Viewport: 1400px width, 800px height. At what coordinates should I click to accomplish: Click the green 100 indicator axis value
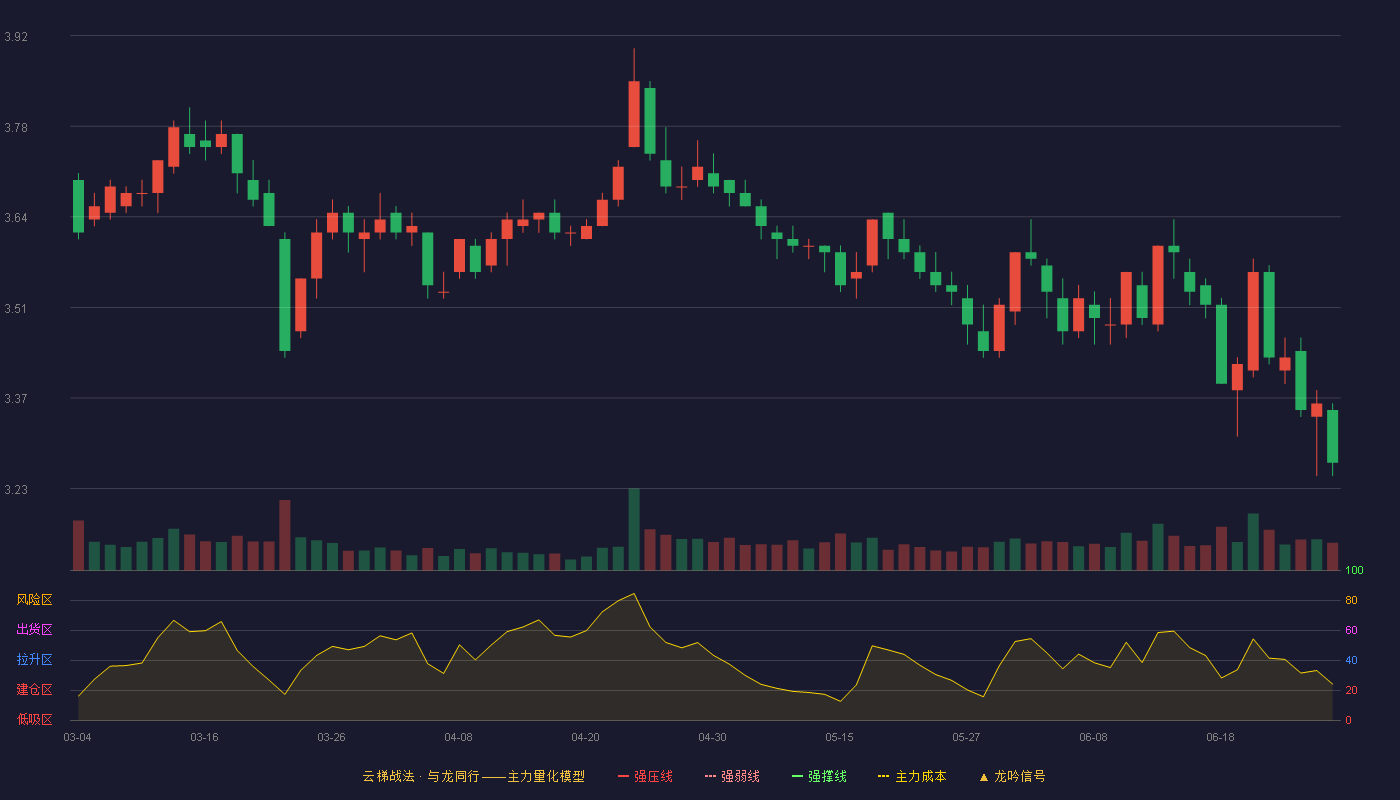click(x=1354, y=571)
